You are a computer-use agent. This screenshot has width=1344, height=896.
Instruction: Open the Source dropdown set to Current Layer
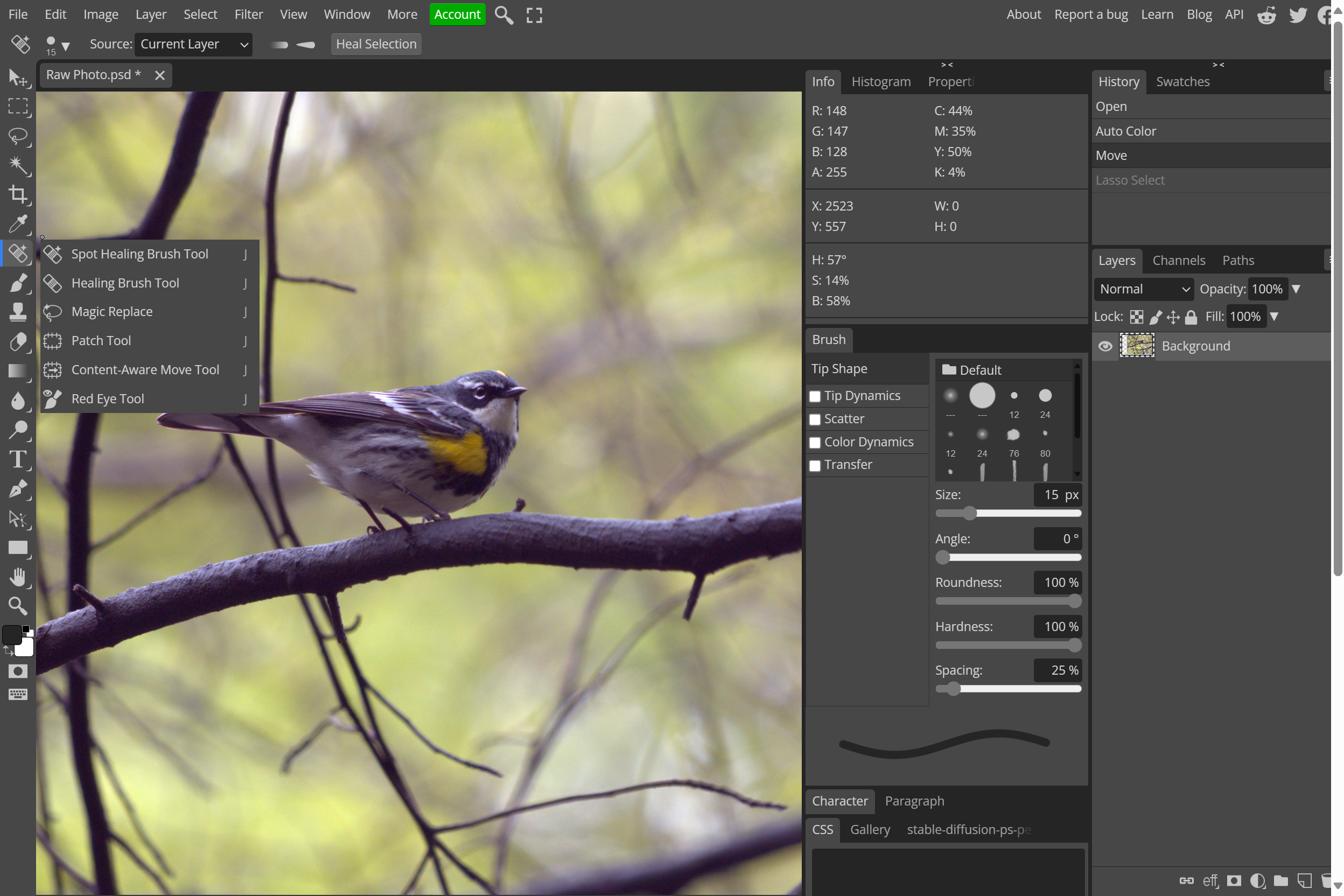[x=193, y=44]
